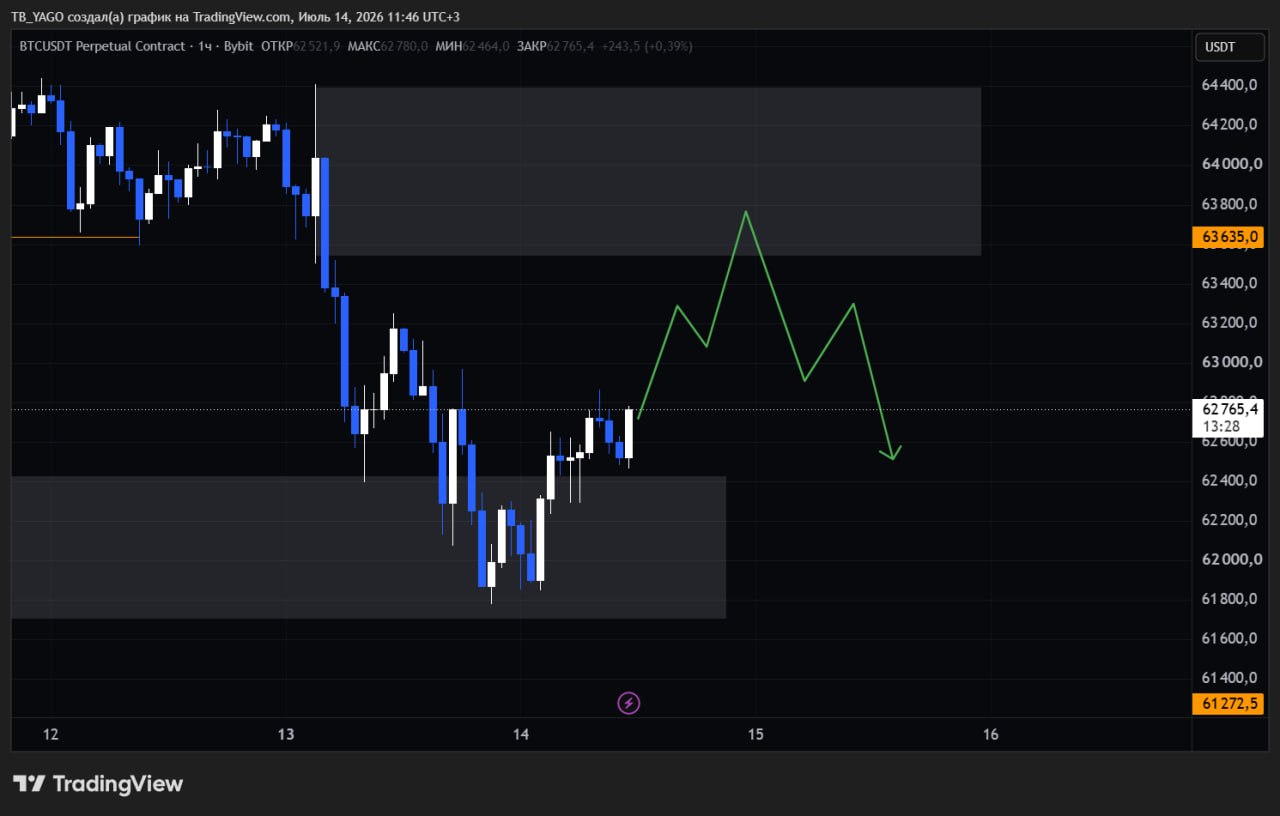The height and width of the screenshot is (816, 1280).
Task: Click the 63400,0 price axis label
Action: pos(1230,283)
